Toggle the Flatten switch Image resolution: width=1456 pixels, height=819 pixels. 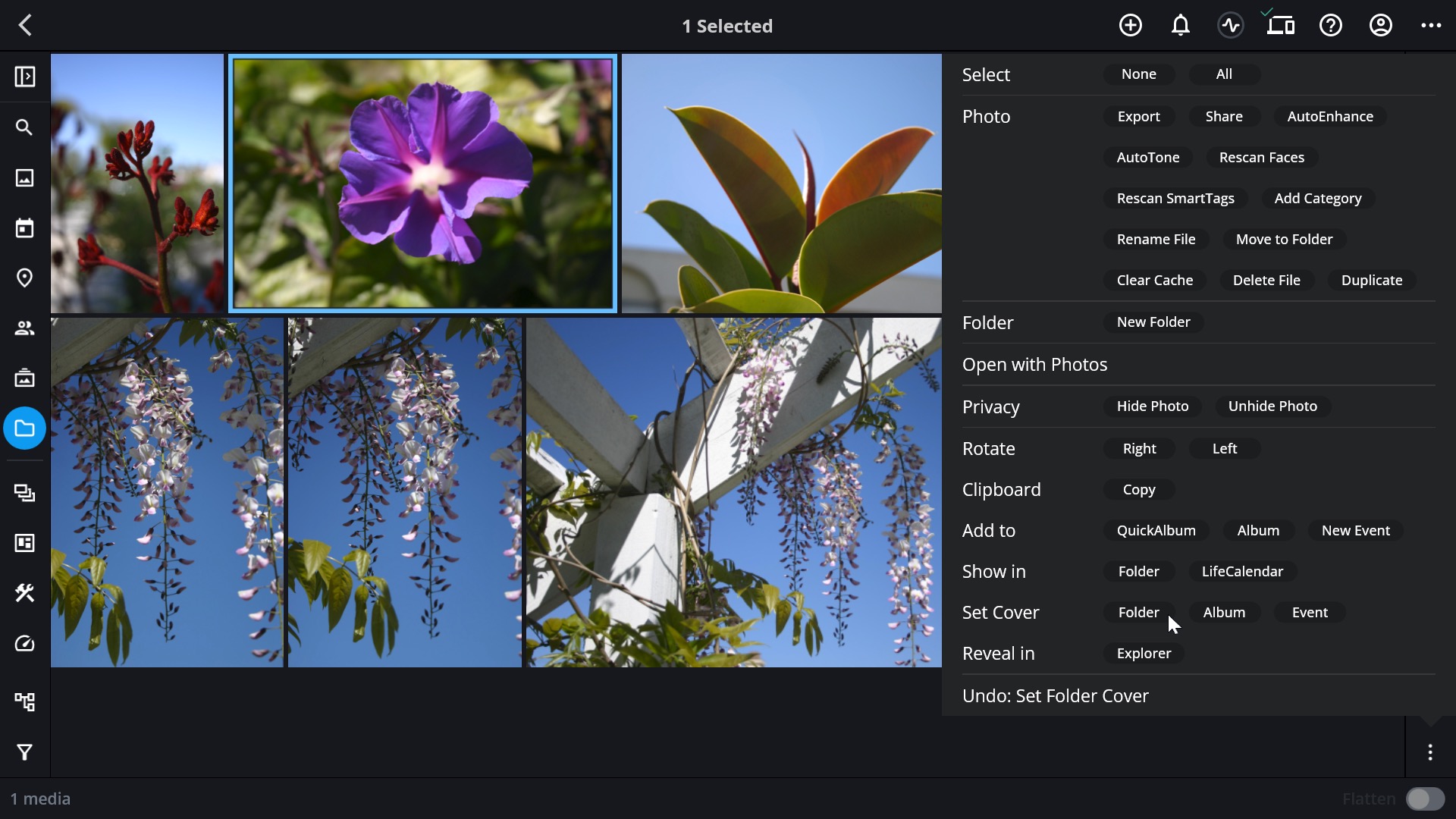pyautogui.click(x=1425, y=799)
